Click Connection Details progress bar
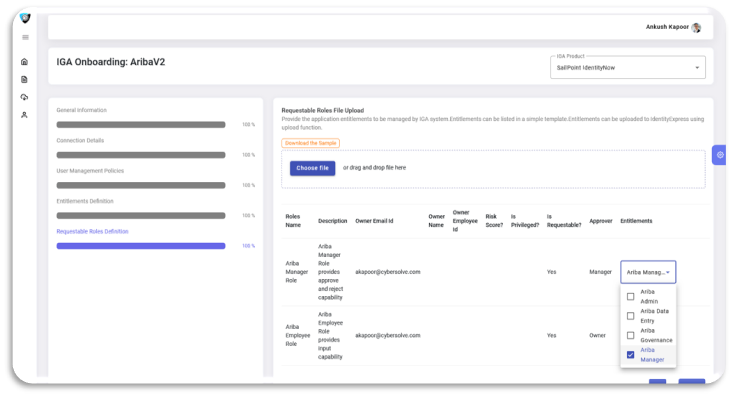The height and width of the screenshot is (397, 733). tap(141, 155)
